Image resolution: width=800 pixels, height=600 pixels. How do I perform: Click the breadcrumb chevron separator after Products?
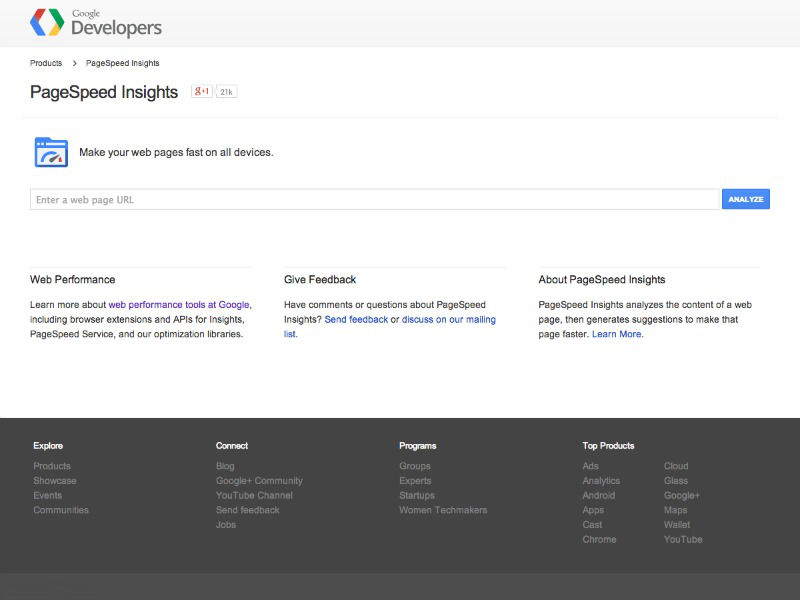[74, 63]
